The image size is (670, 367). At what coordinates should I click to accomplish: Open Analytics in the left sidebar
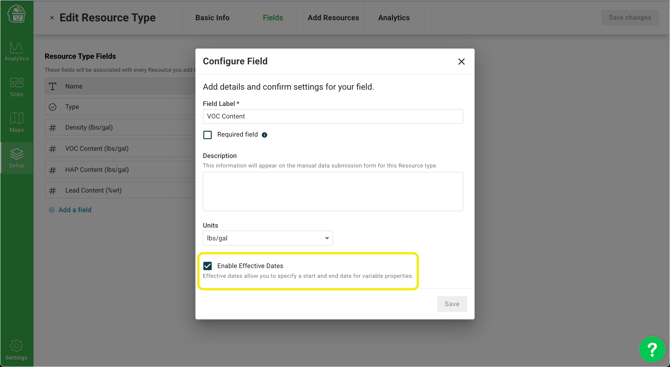[16, 51]
